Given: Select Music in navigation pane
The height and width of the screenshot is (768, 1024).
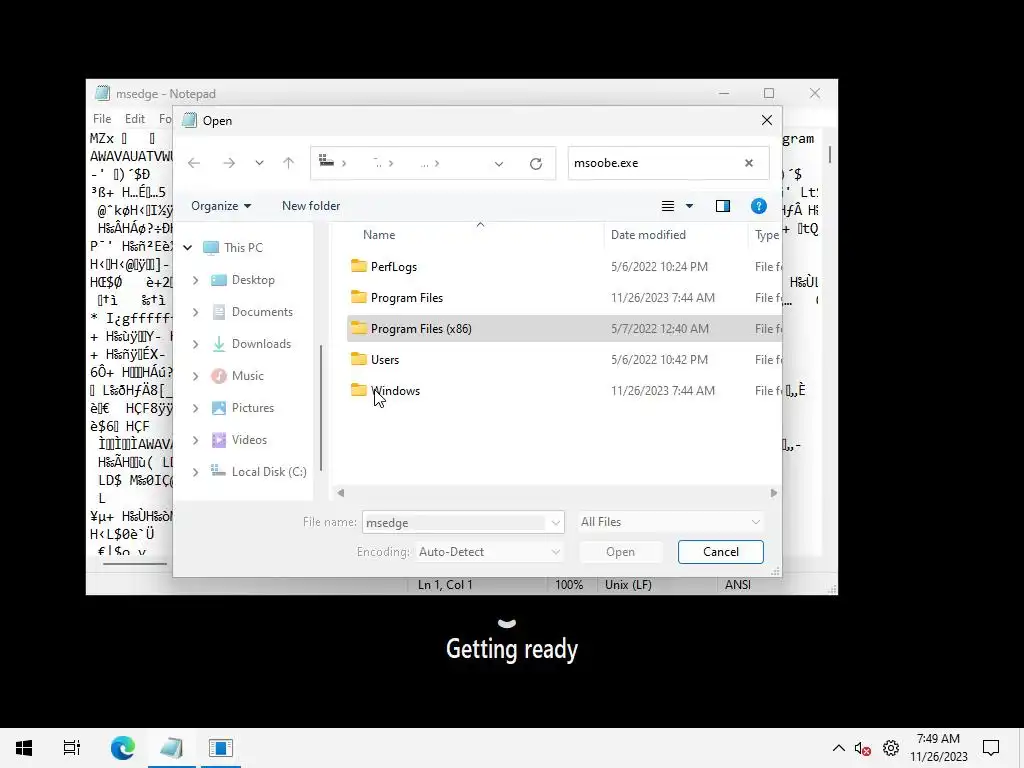Looking at the screenshot, I should click(x=248, y=376).
